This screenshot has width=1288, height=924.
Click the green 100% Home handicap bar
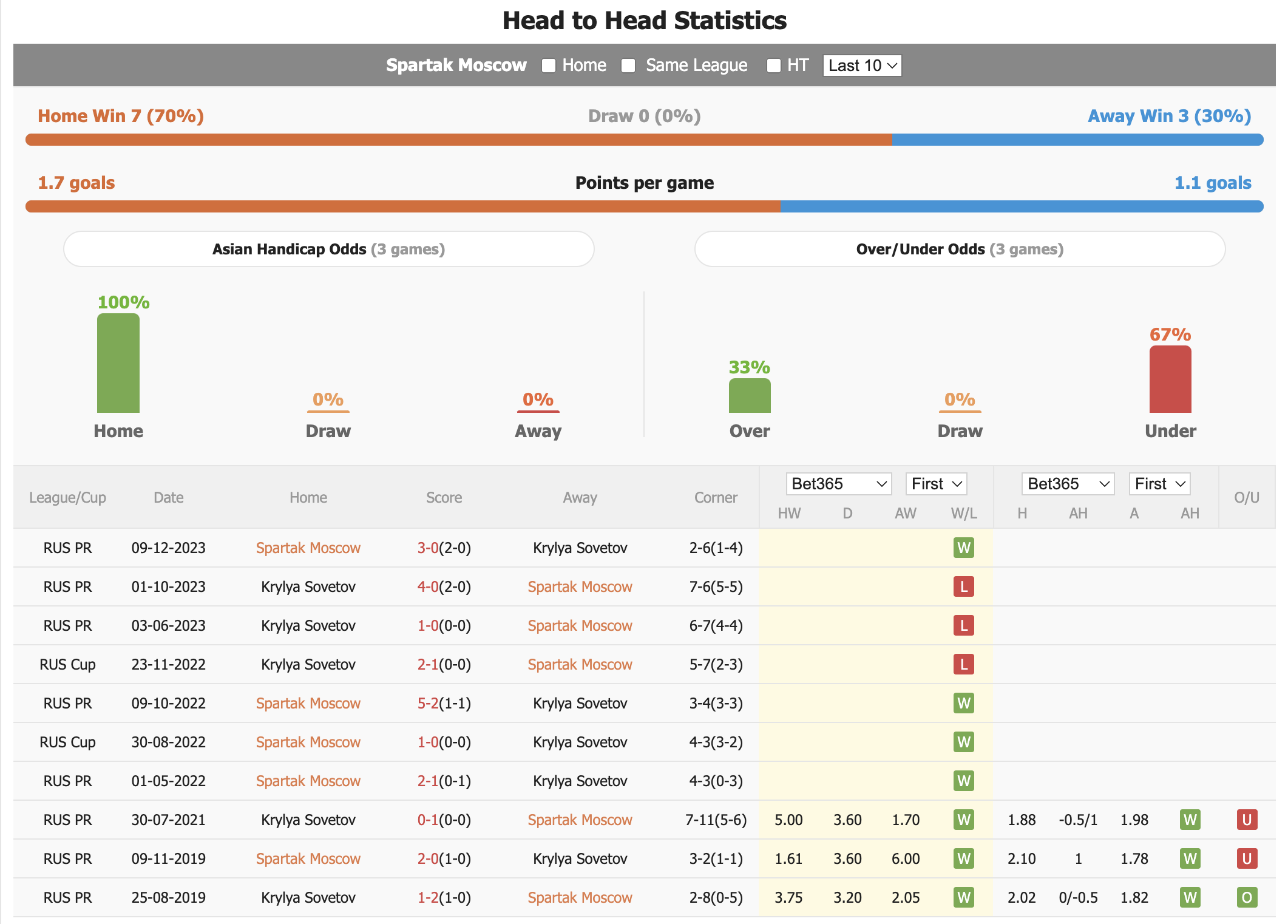pos(118,363)
